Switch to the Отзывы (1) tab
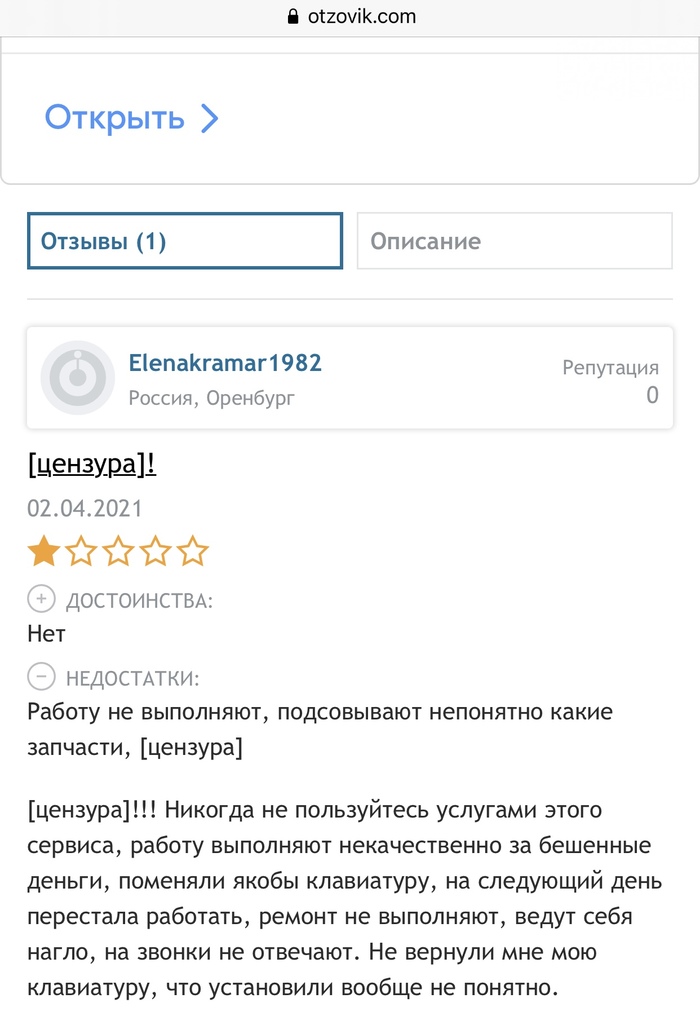The width and height of the screenshot is (700, 1016). point(185,241)
